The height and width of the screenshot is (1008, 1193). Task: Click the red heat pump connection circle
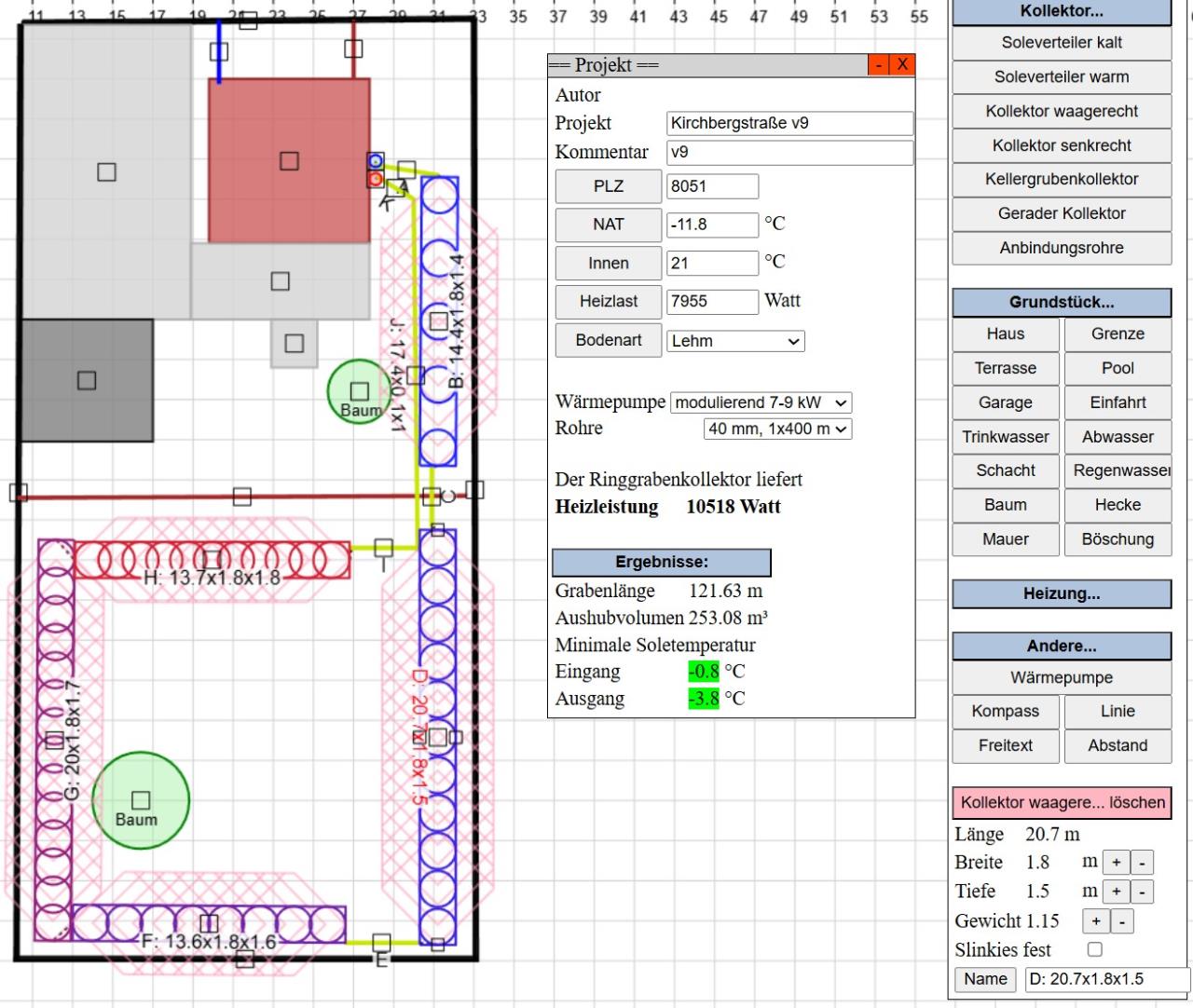click(x=375, y=178)
